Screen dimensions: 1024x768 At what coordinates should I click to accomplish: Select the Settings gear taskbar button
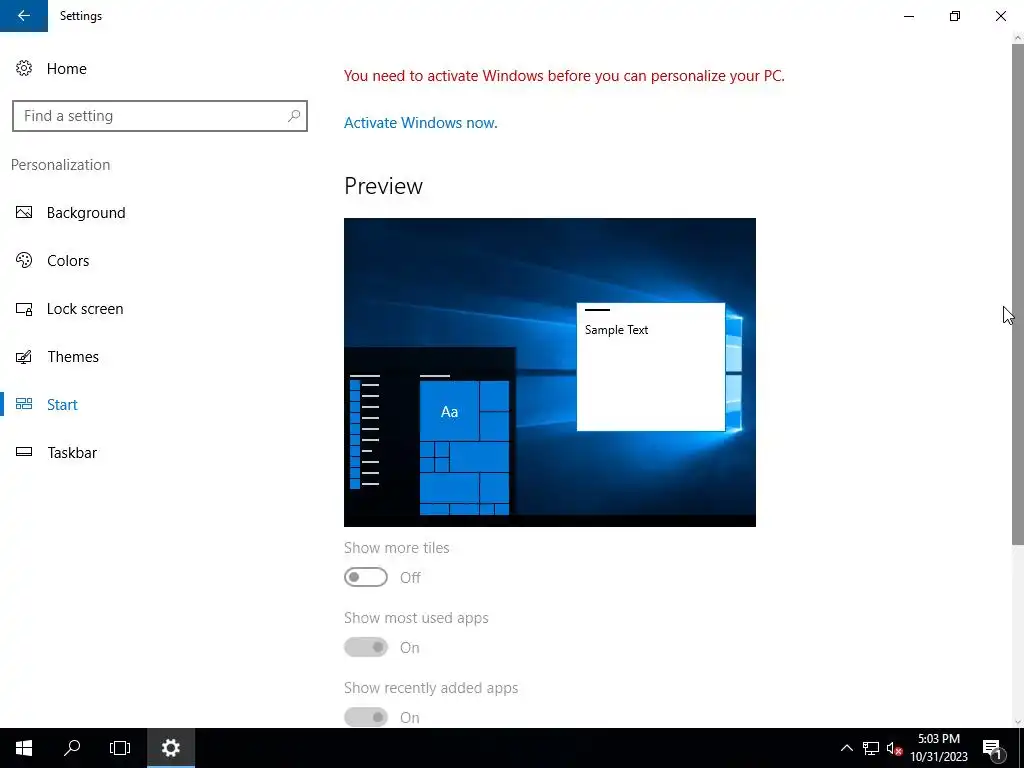click(x=170, y=748)
